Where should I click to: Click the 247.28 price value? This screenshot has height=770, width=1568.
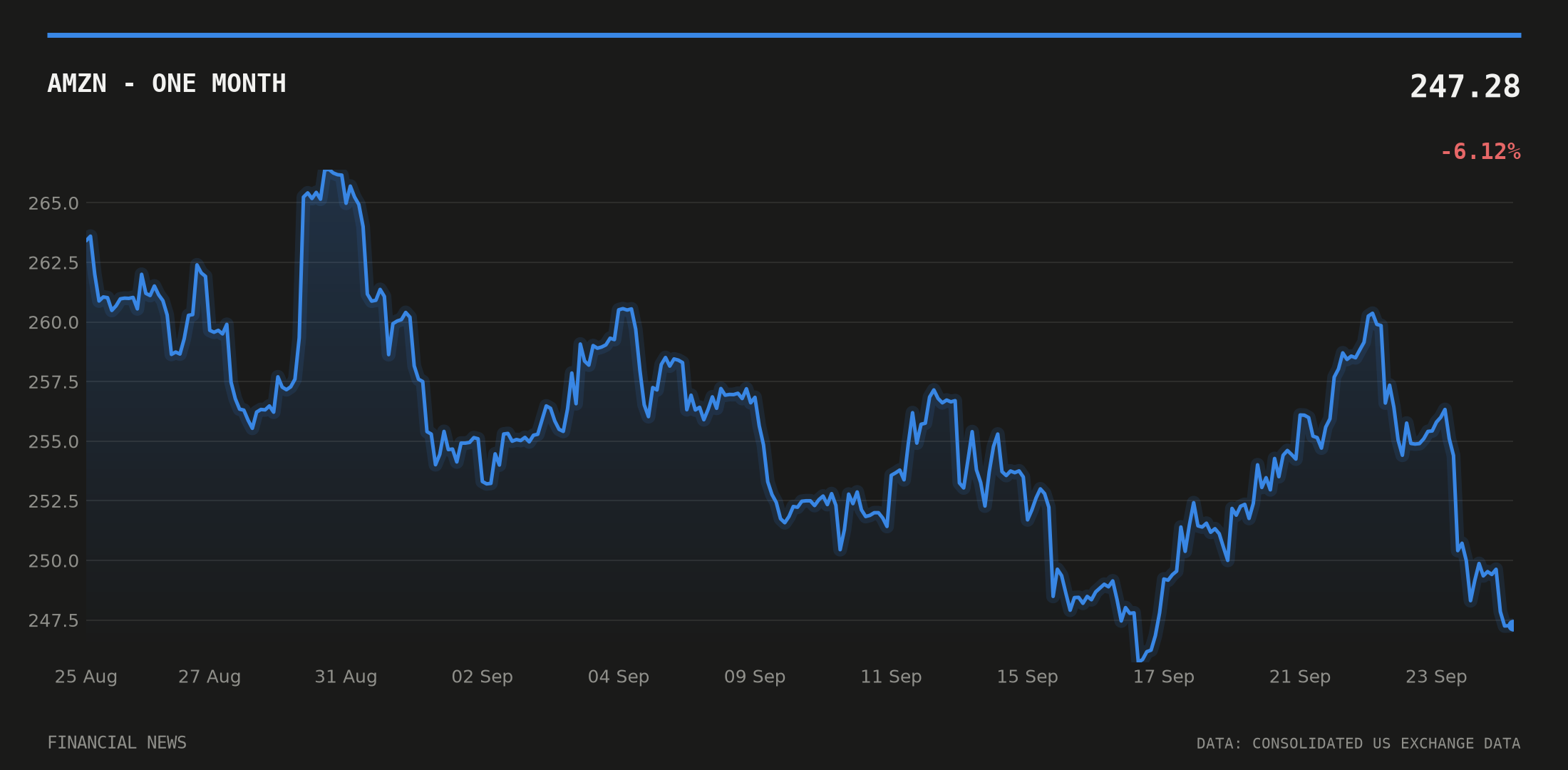[1465, 87]
